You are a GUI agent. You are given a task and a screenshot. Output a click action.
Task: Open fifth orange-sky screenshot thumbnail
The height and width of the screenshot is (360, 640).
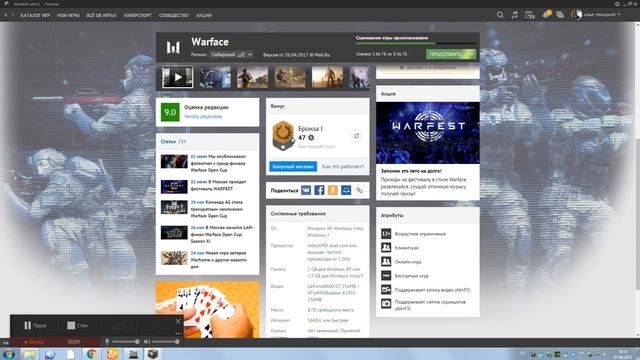click(x=327, y=77)
